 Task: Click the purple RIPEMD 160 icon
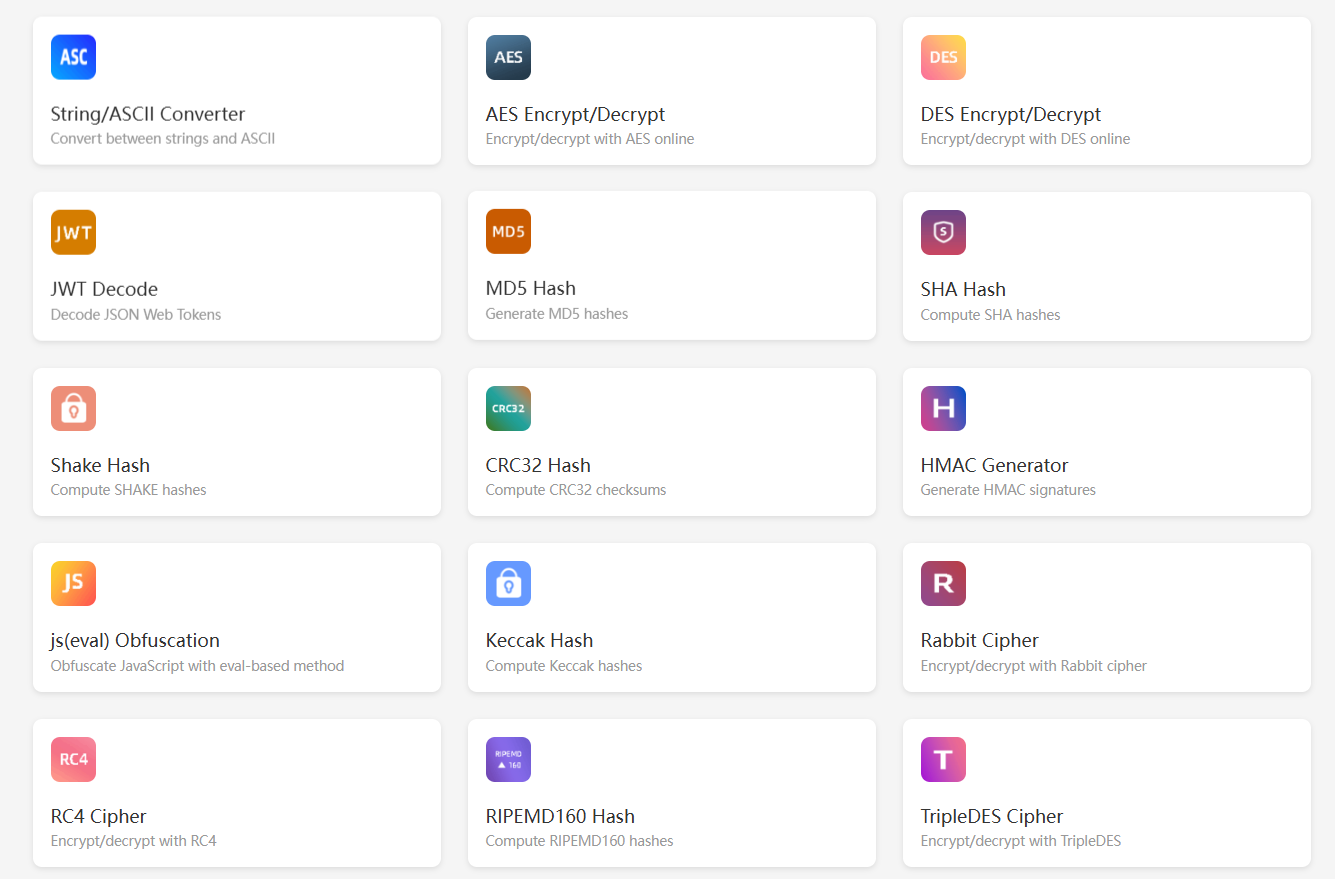(x=508, y=759)
